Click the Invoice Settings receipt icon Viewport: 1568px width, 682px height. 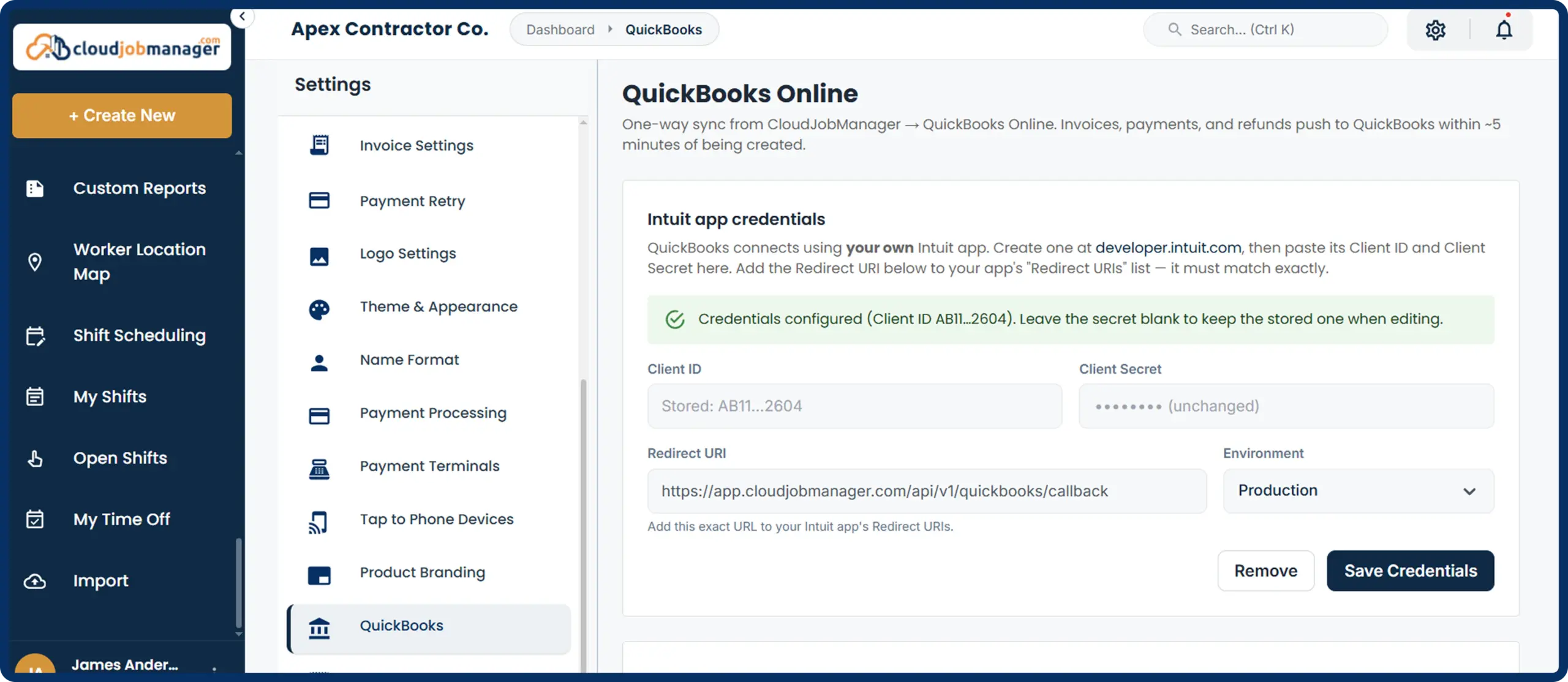(319, 145)
